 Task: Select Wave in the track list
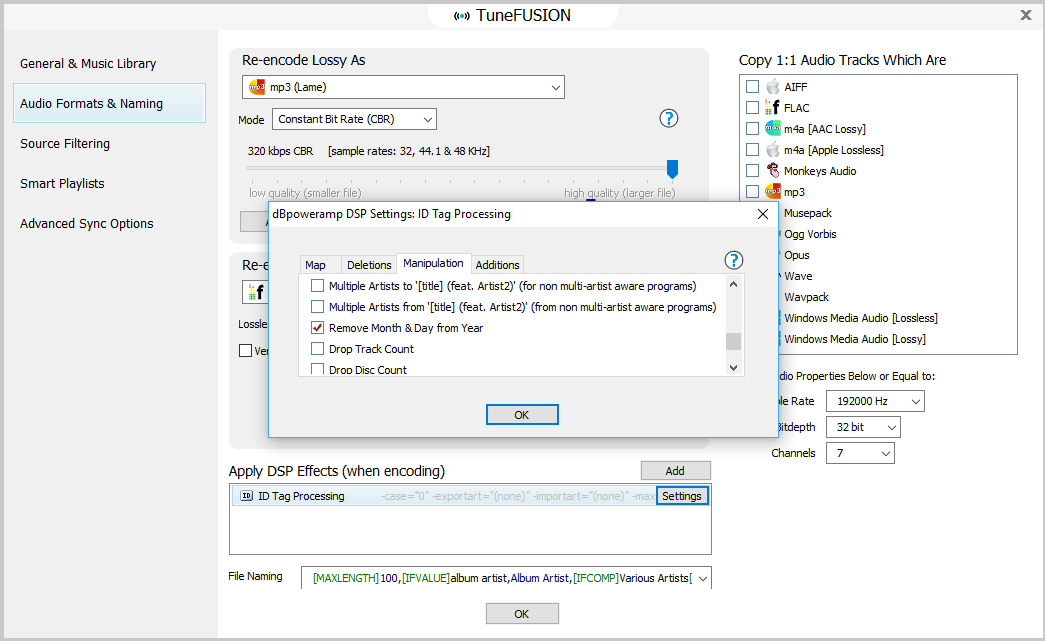click(x=798, y=276)
